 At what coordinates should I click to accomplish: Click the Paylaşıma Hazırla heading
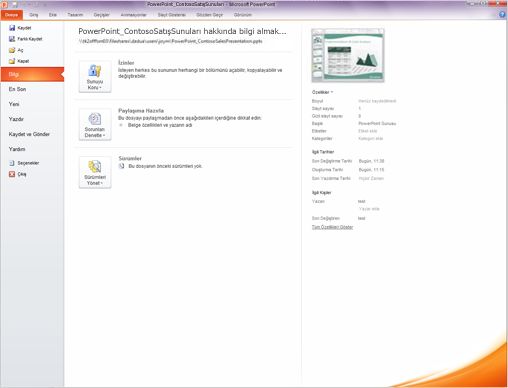coord(141,111)
